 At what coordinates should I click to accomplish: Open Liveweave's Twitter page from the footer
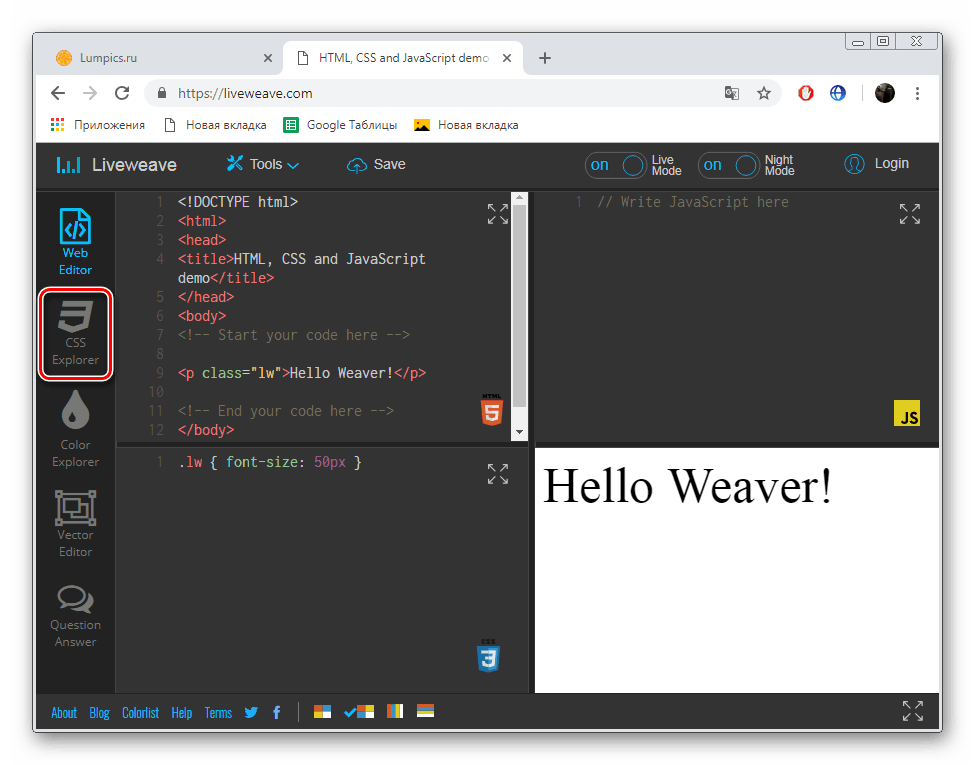pos(251,712)
